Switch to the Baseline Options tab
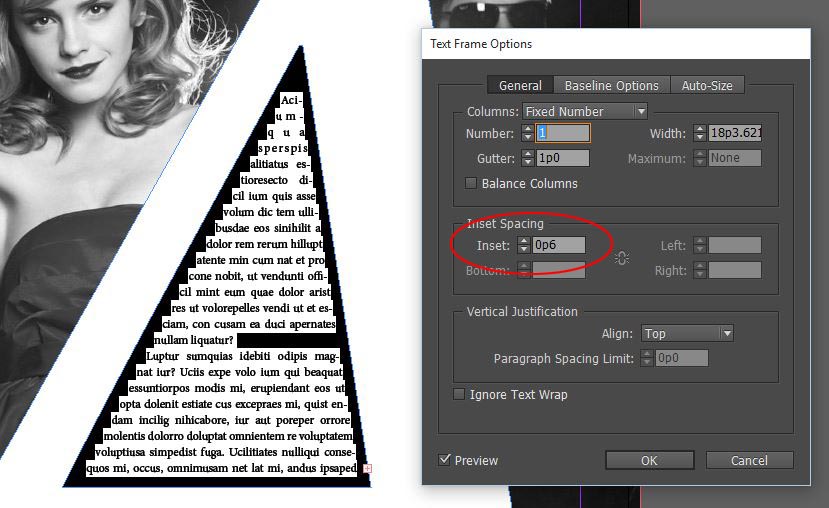 [x=611, y=86]
